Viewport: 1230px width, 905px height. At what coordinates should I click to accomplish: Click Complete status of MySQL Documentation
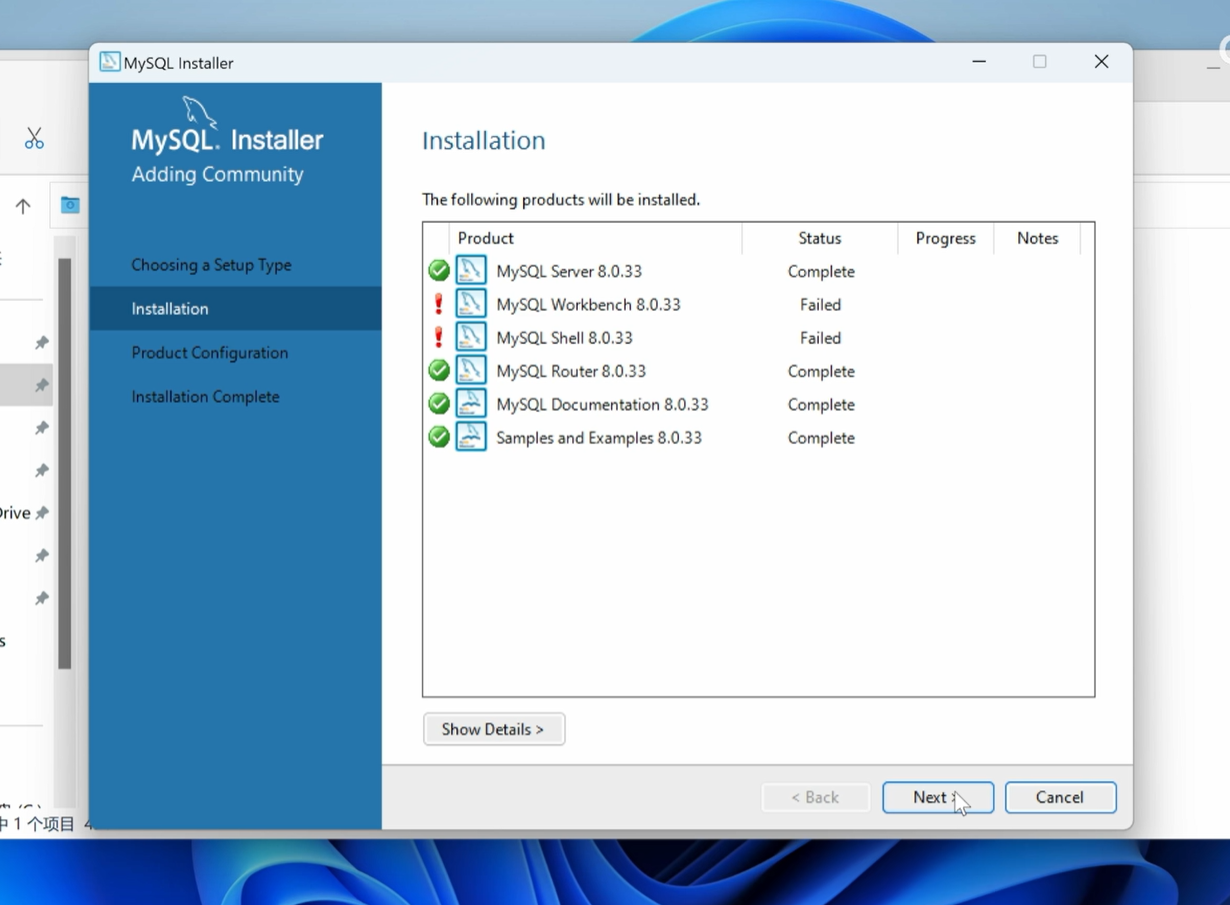coord(821,404)
